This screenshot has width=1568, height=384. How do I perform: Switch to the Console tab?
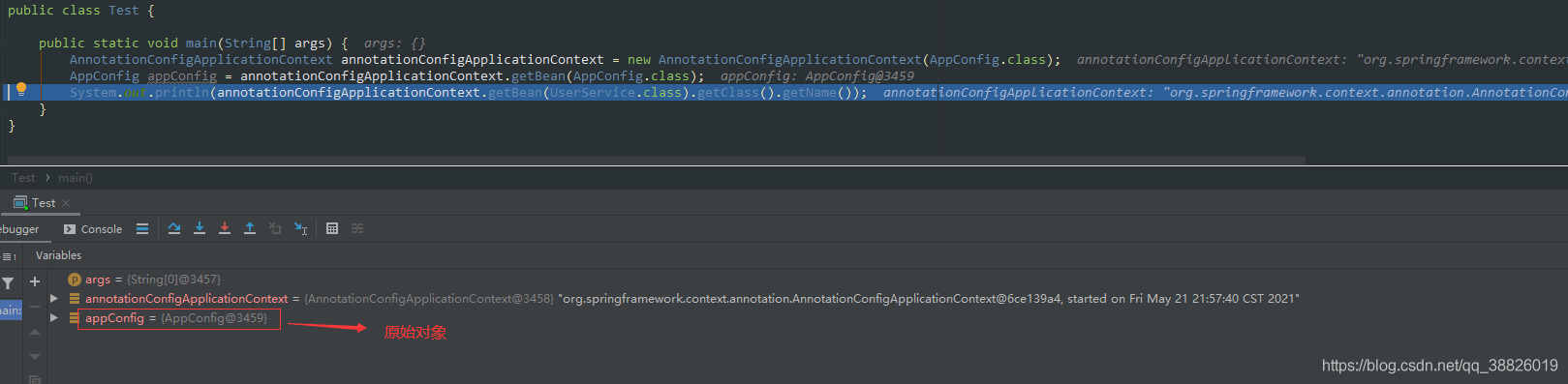[x=93, y=229]
